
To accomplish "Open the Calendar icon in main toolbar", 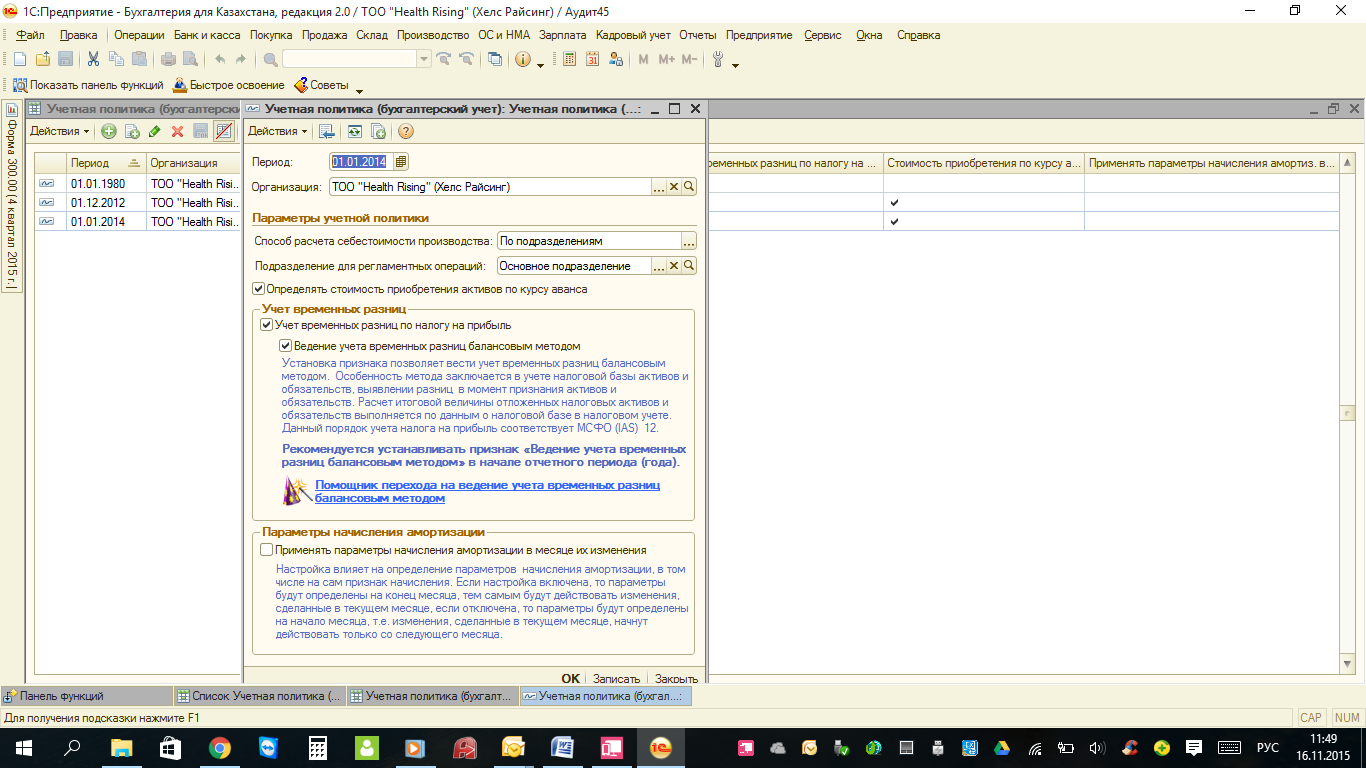I will (592, 60).
